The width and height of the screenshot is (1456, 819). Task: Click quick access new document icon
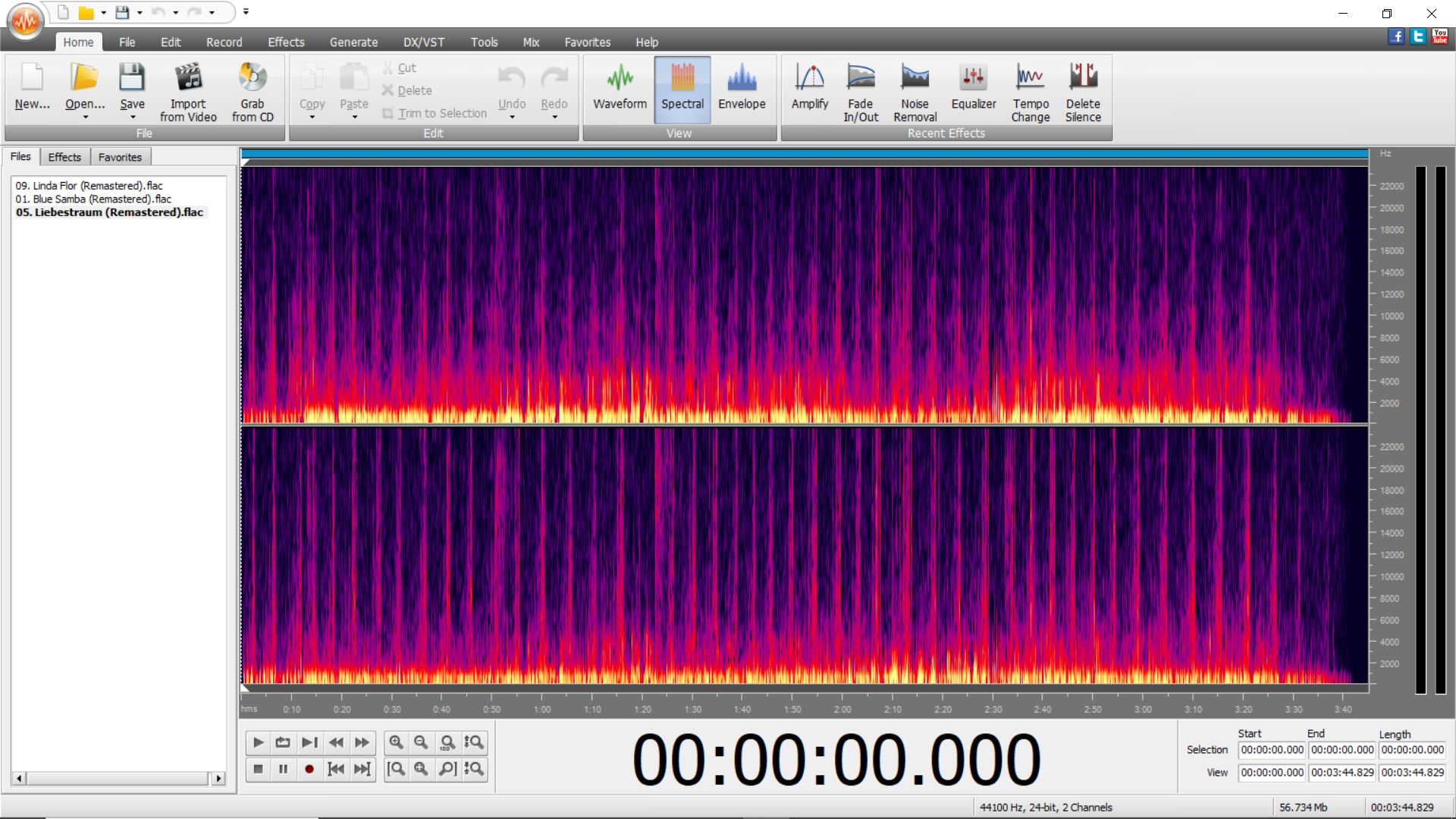pyautogui.click(x=64, y=12)
